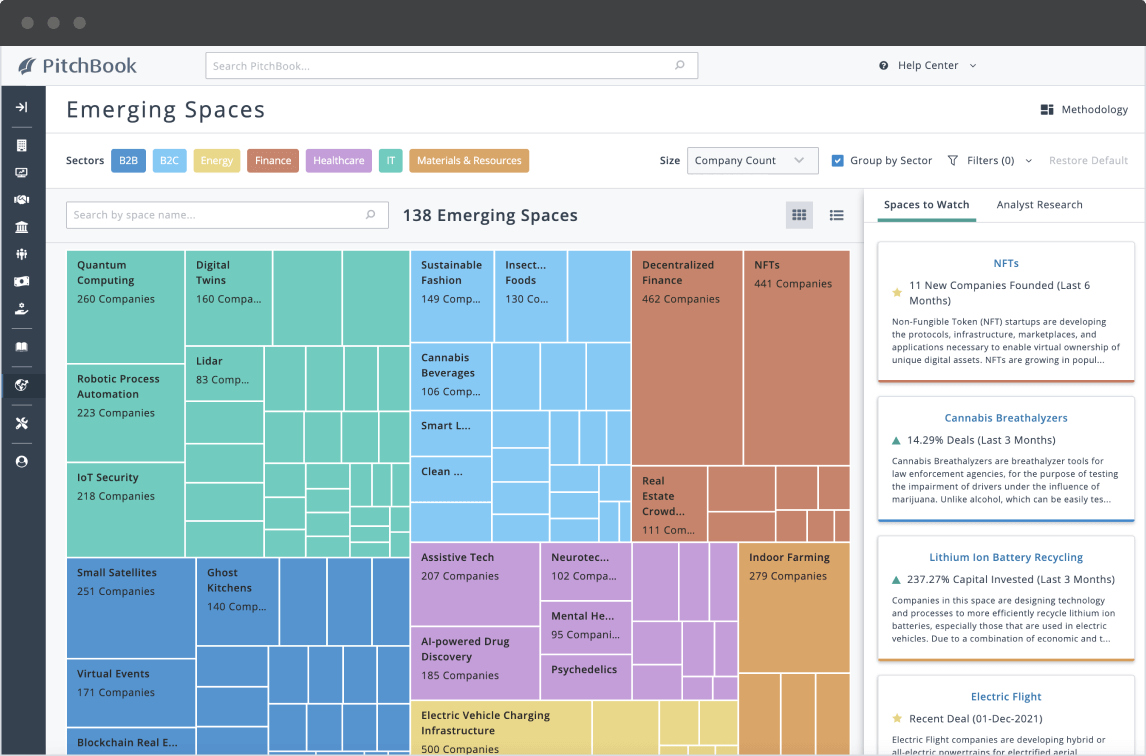Screen dimensions: 1146x756
Task: Toggle the B2B sector filter
Action: click(128, 160)
